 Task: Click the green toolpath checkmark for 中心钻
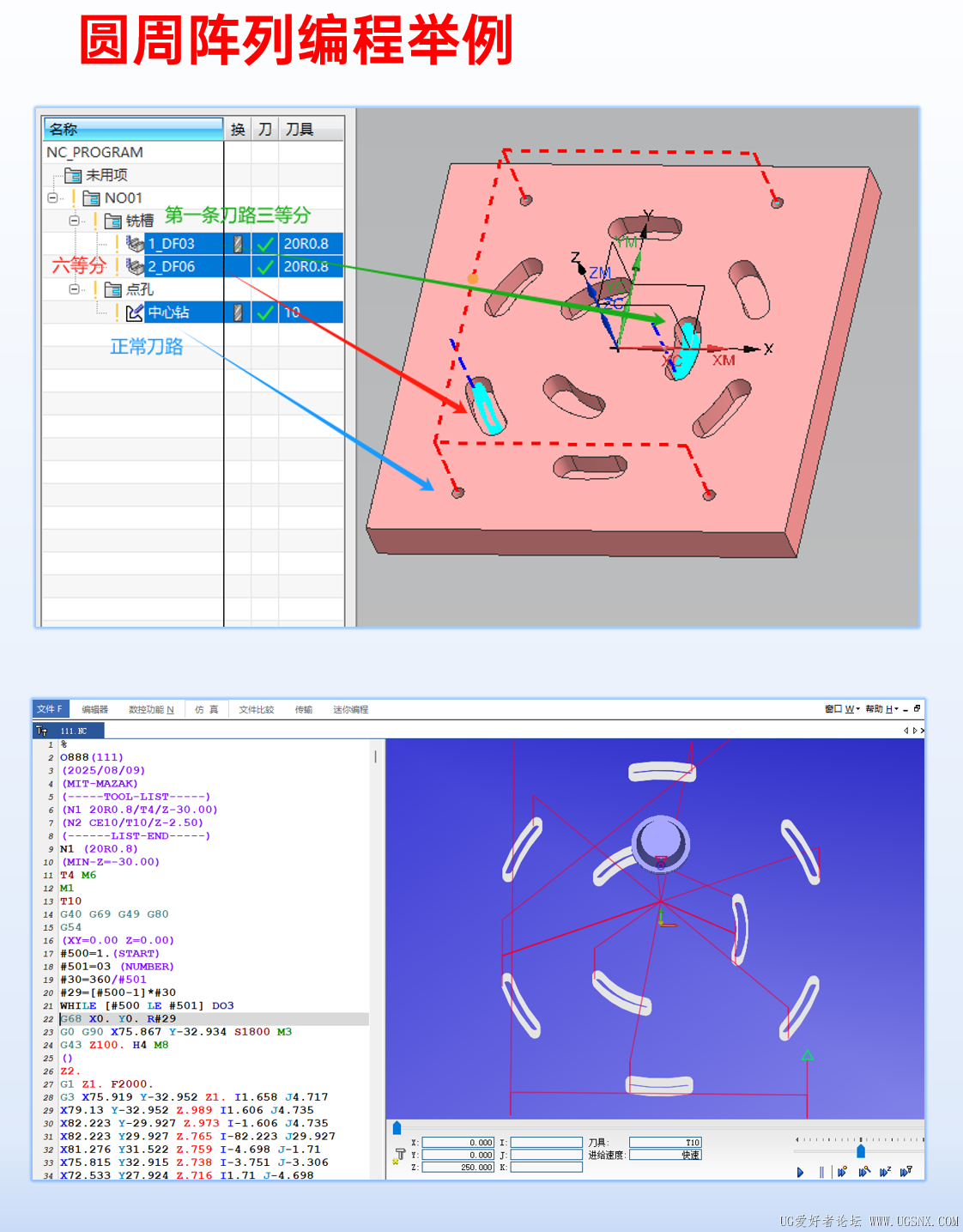point(265,313)
